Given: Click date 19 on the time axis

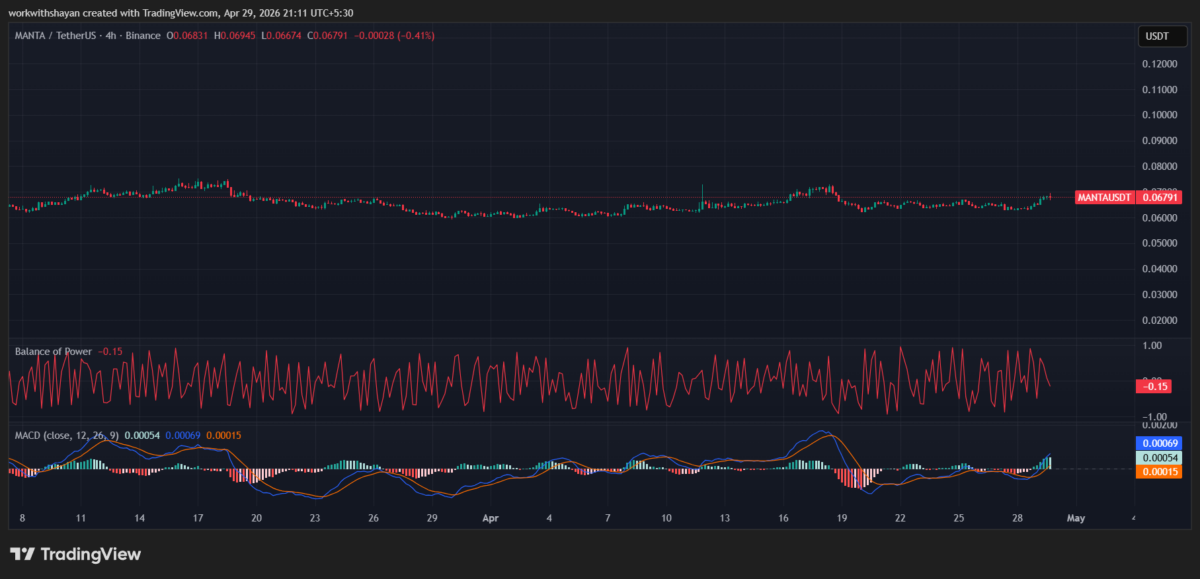Looking at the screenshot, I should 842,519.
